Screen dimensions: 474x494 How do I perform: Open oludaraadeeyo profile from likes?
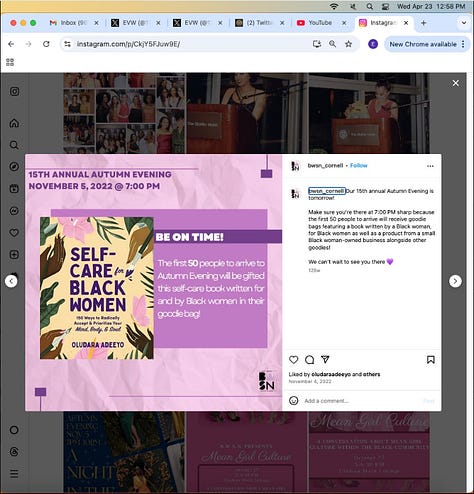click(x=331, y=374)
